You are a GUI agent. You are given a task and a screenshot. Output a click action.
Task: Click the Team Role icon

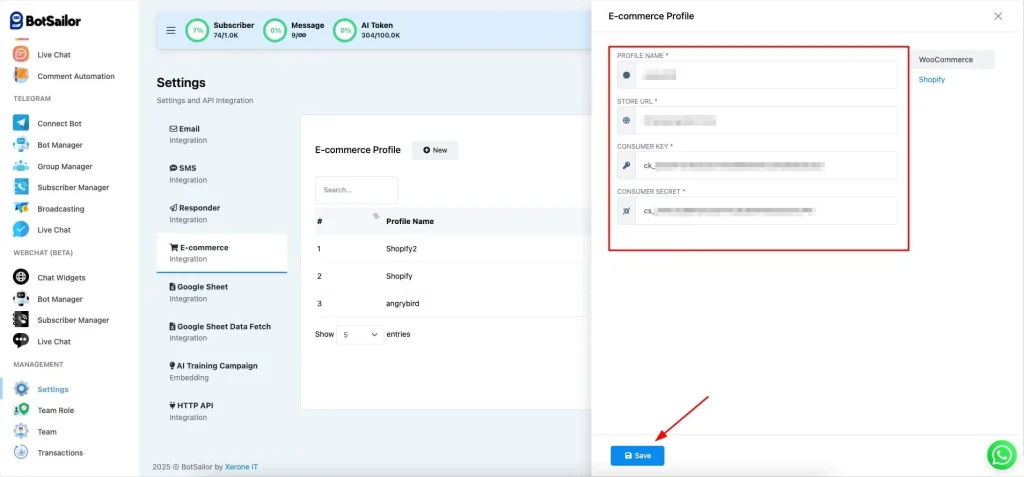pos(21,410)
